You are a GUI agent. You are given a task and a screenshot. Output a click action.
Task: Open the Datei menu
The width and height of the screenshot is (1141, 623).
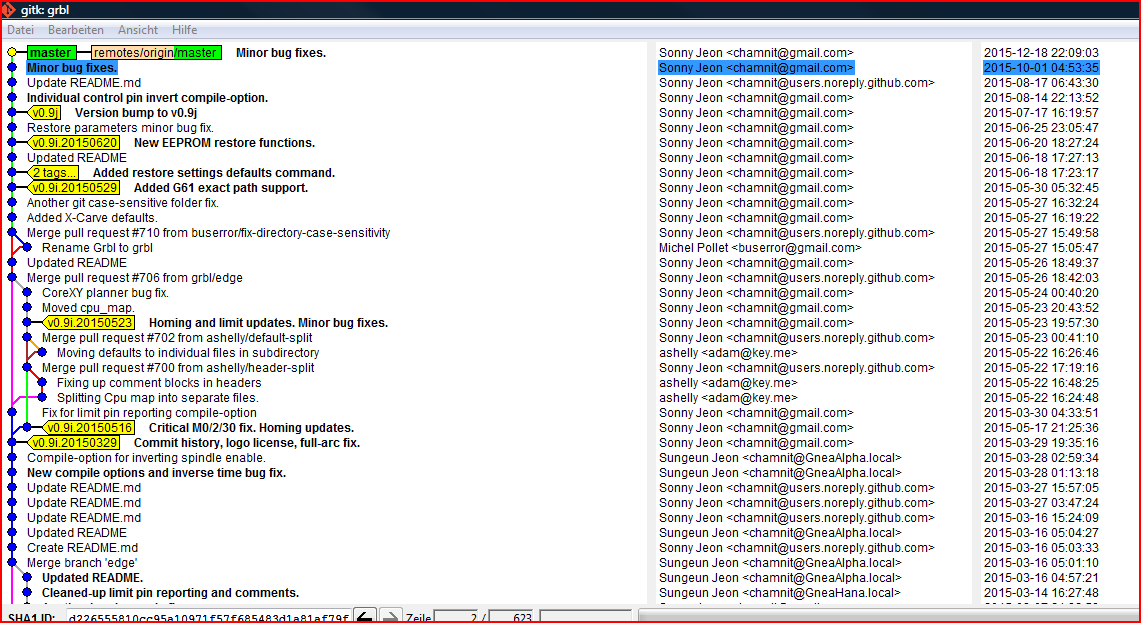(20, 30)
